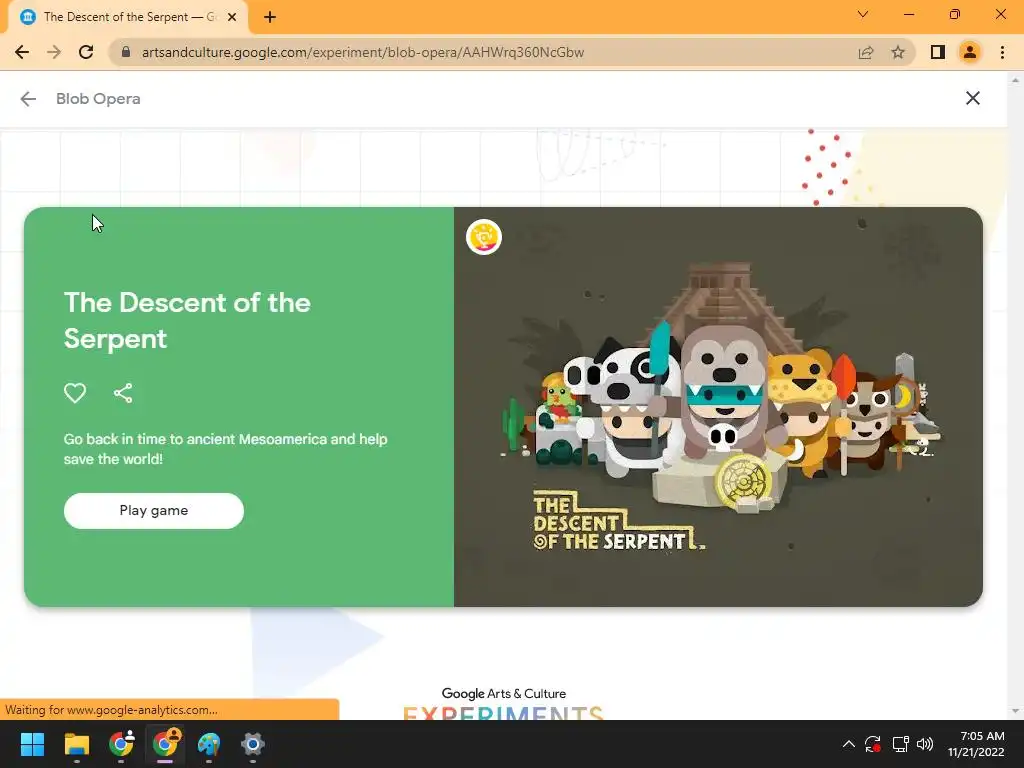This screenshot has height=768, width=1024.
Task: Bookmark this tab with the star icon
Action: coord(898,52)
